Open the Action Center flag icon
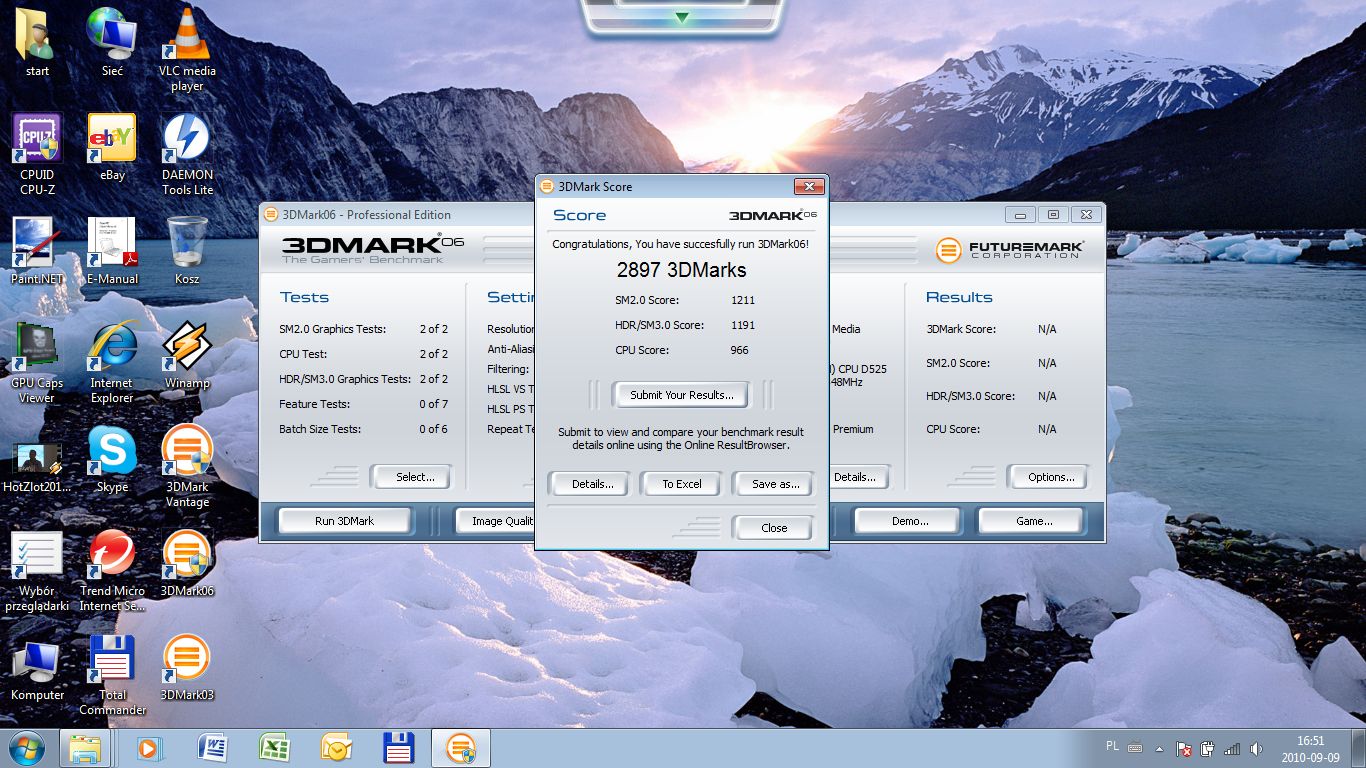Viewport: 1366px width, 768px height. (x=1183, y=749)
